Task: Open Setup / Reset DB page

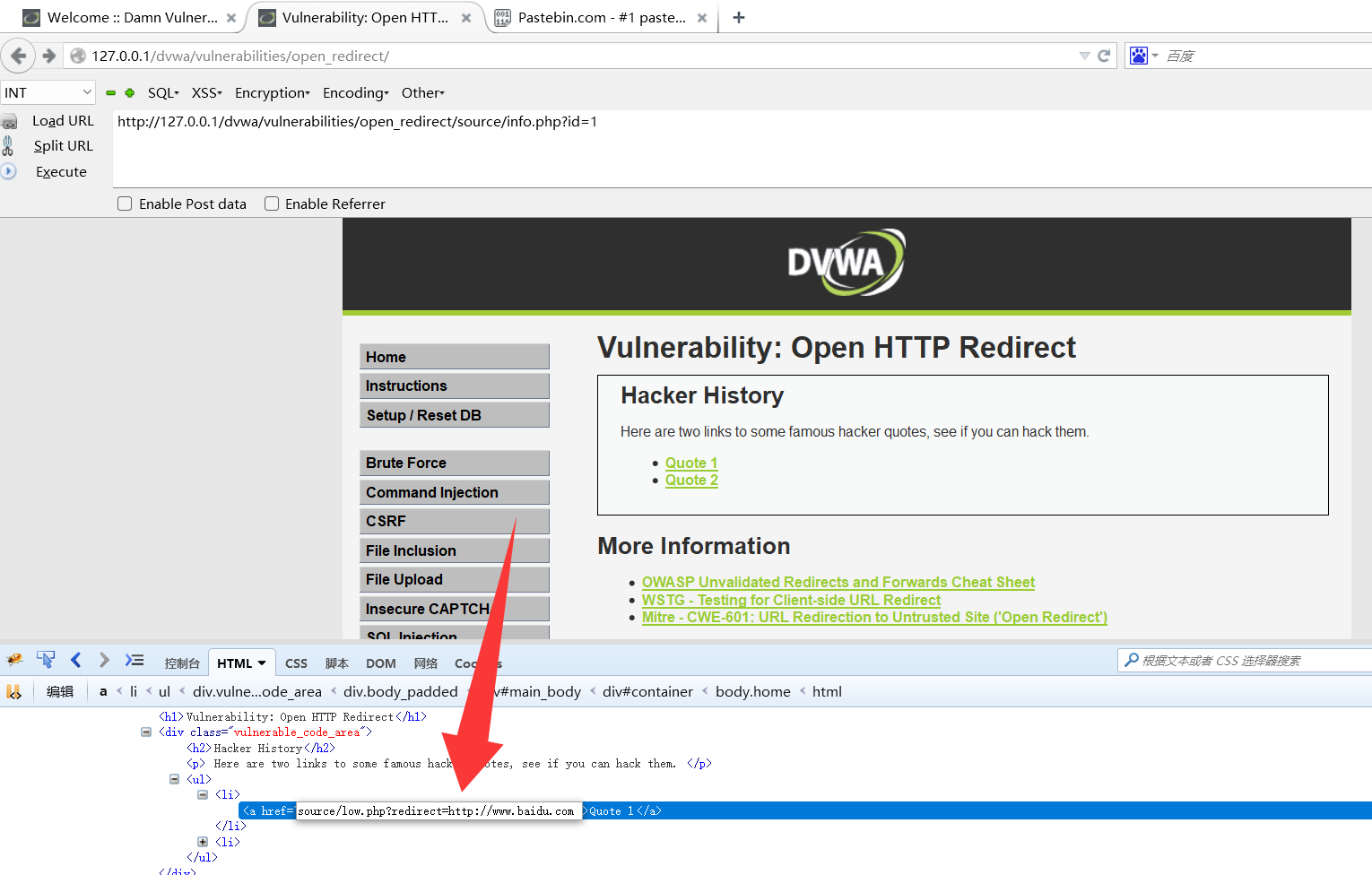Action: (455, 415)
